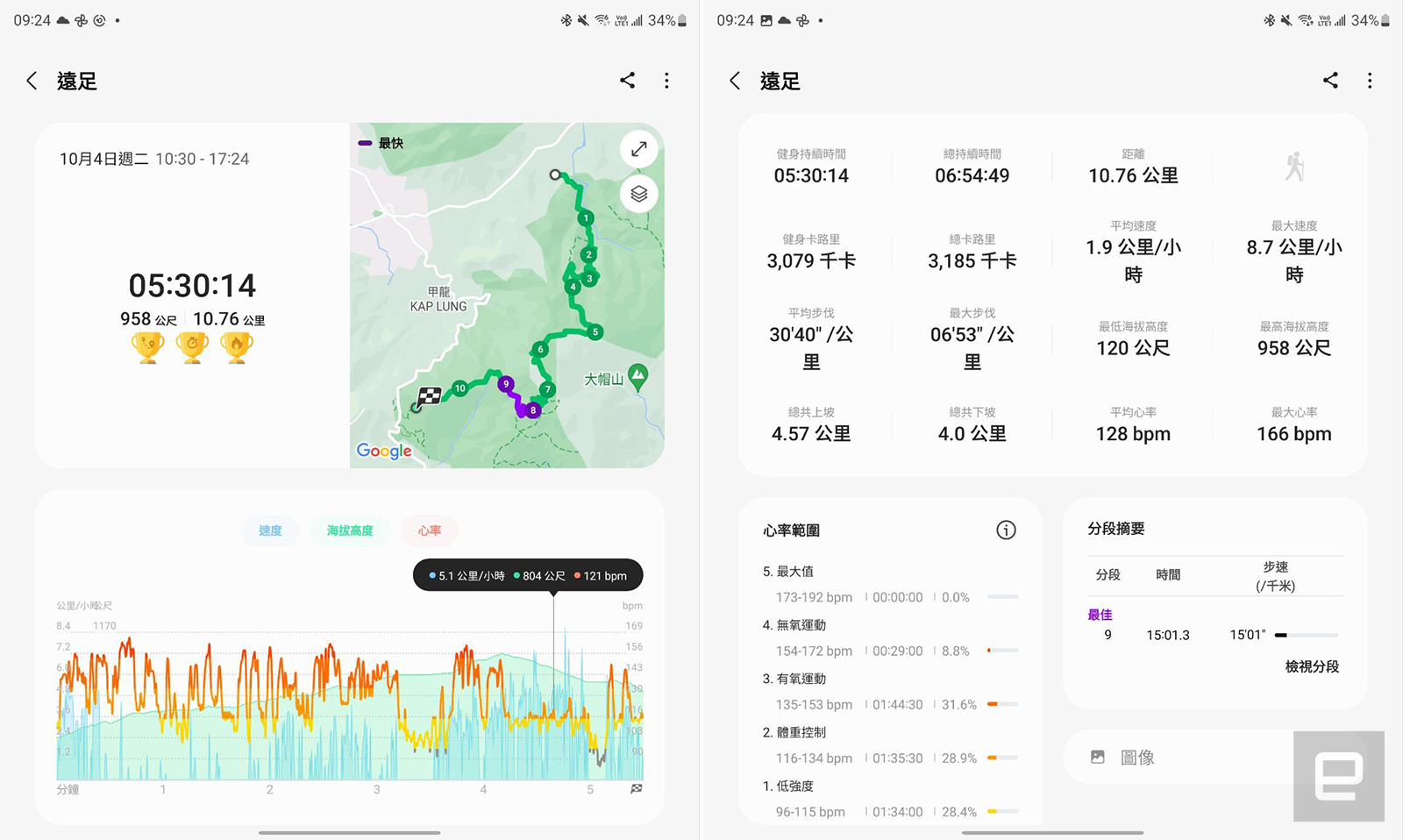Tap the 無氧運動 zone progress bar
Viewport: 1403px width, 840px height.
1002,651
